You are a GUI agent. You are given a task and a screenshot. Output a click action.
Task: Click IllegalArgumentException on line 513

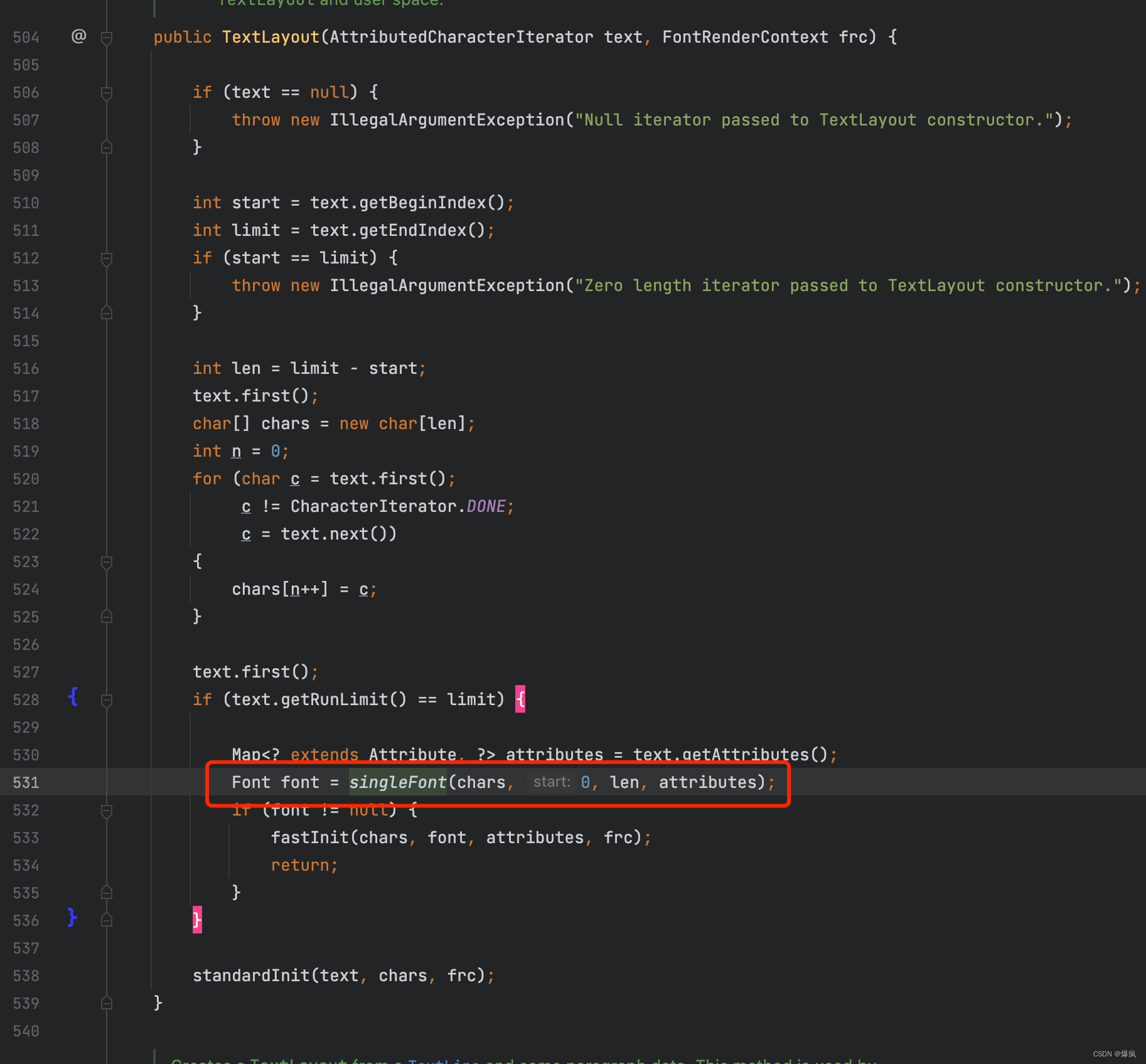447,285
